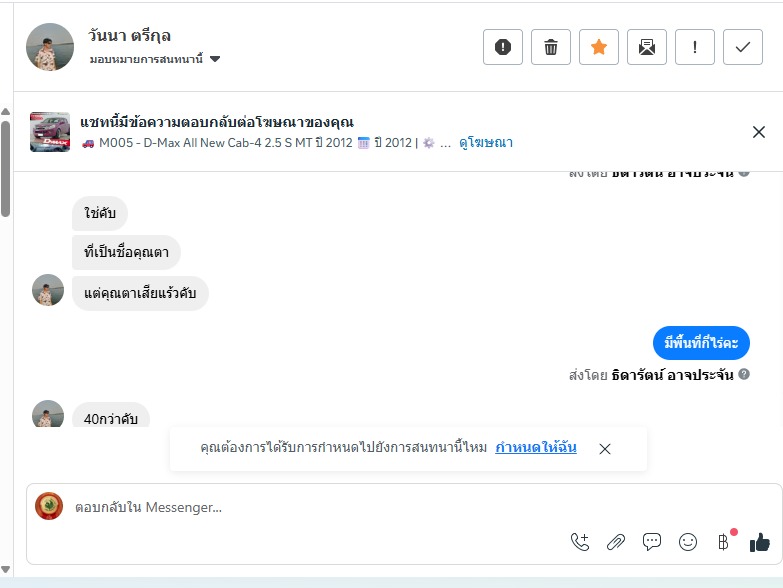Click the phone call request icon
Screen dimensions: 783x588
pos(580,542)
